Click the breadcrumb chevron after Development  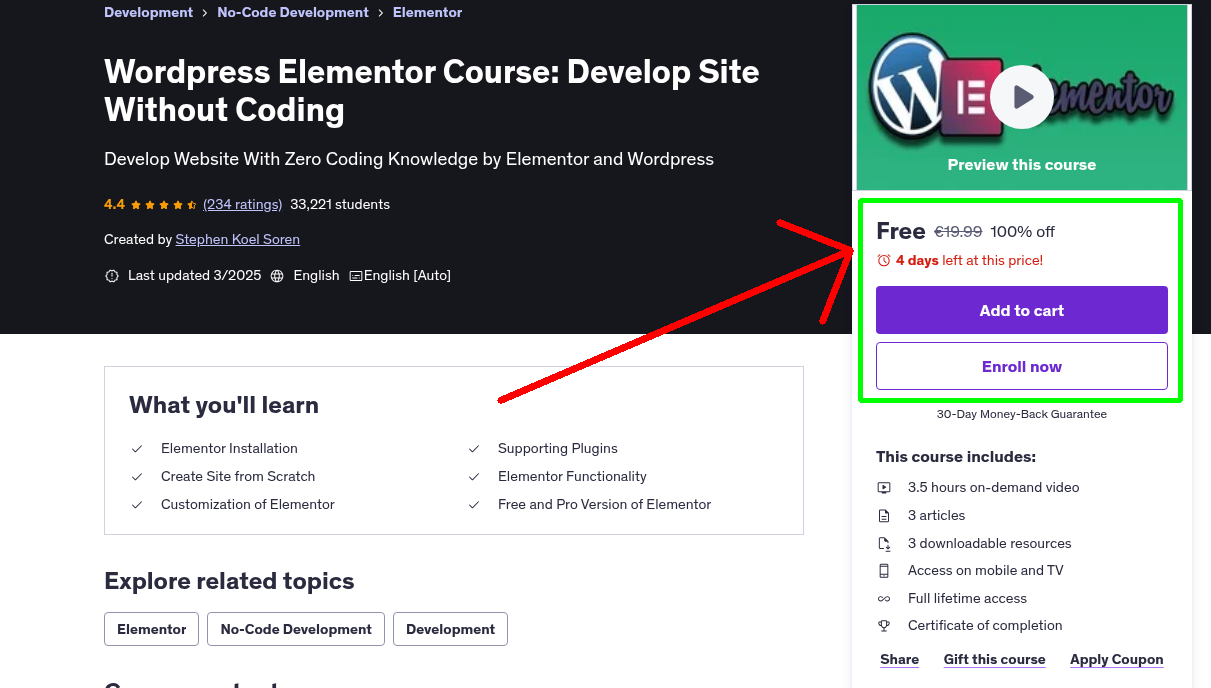[x=205, y=13]
